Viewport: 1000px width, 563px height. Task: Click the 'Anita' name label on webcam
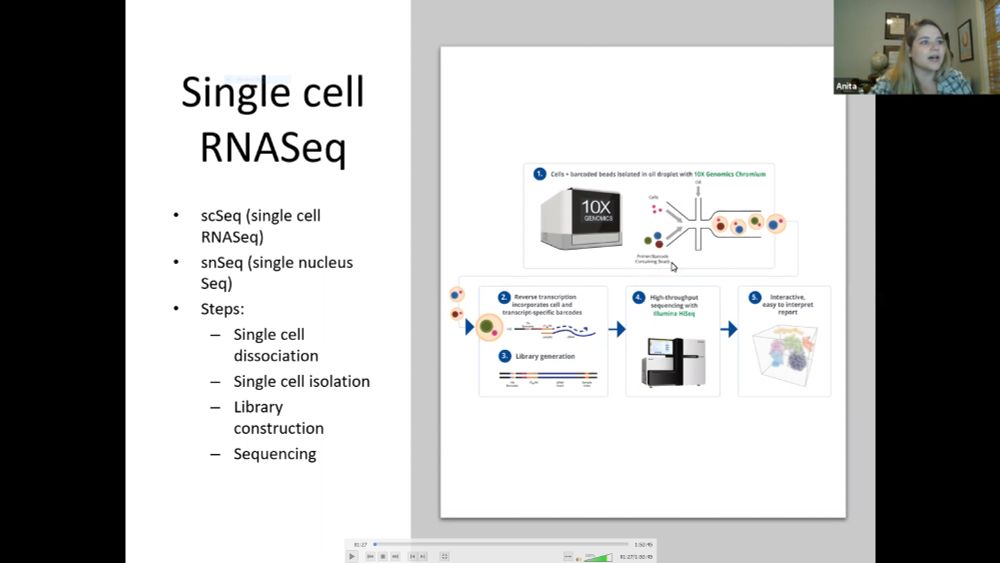tap(846, 86)
